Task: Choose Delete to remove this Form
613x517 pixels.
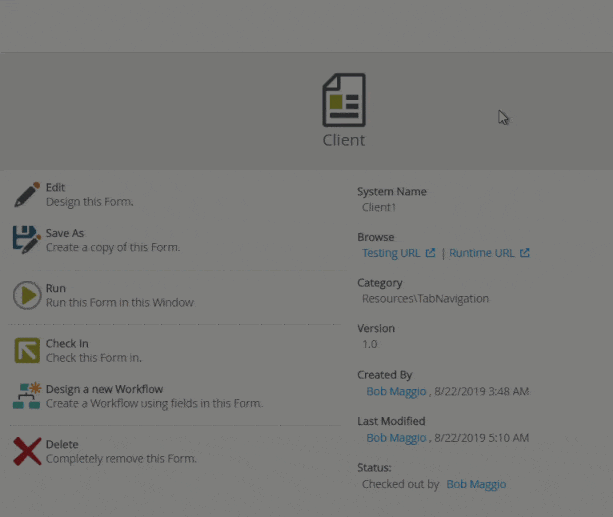Action: 62,444
